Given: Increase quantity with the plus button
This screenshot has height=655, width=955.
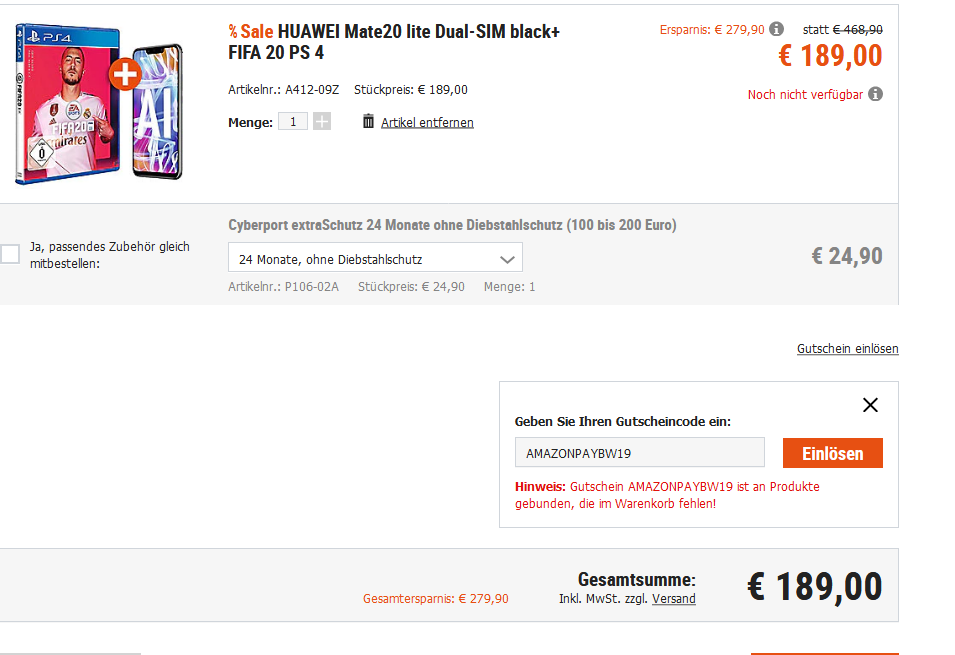Looking at the screenshot, I should (322, 121).
